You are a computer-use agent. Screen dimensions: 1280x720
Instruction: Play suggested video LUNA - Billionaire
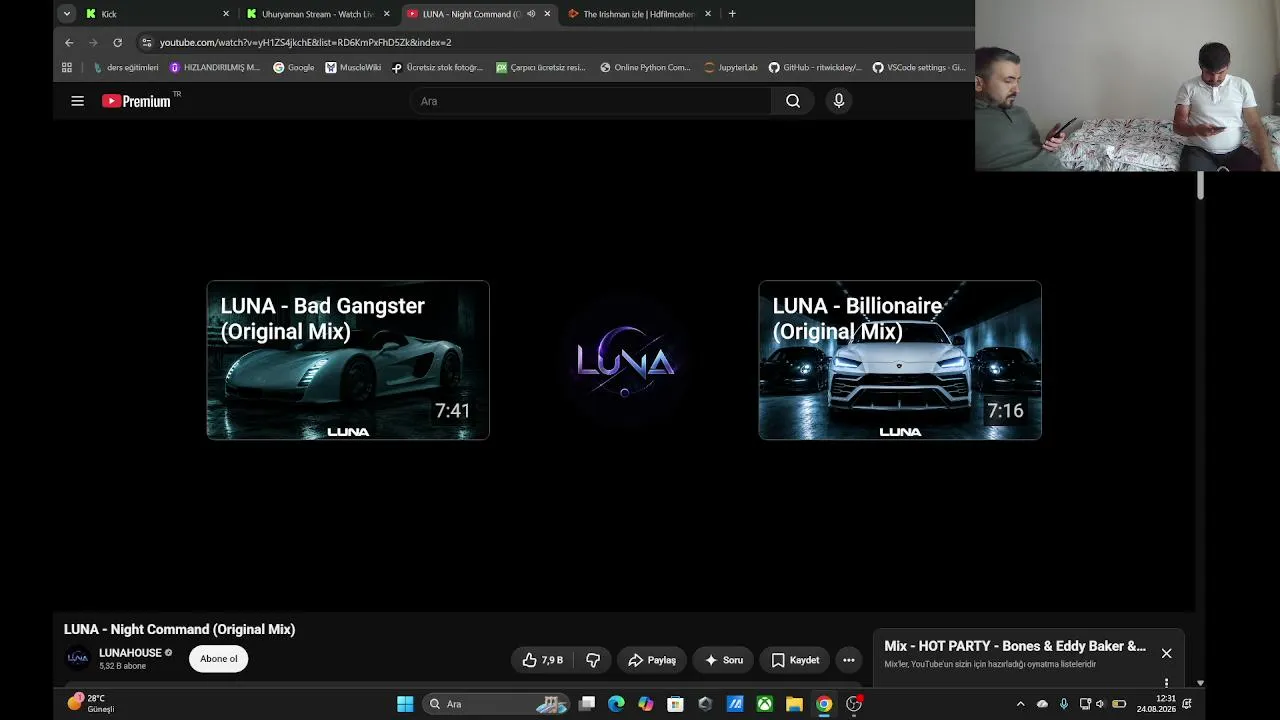point(900,360)
